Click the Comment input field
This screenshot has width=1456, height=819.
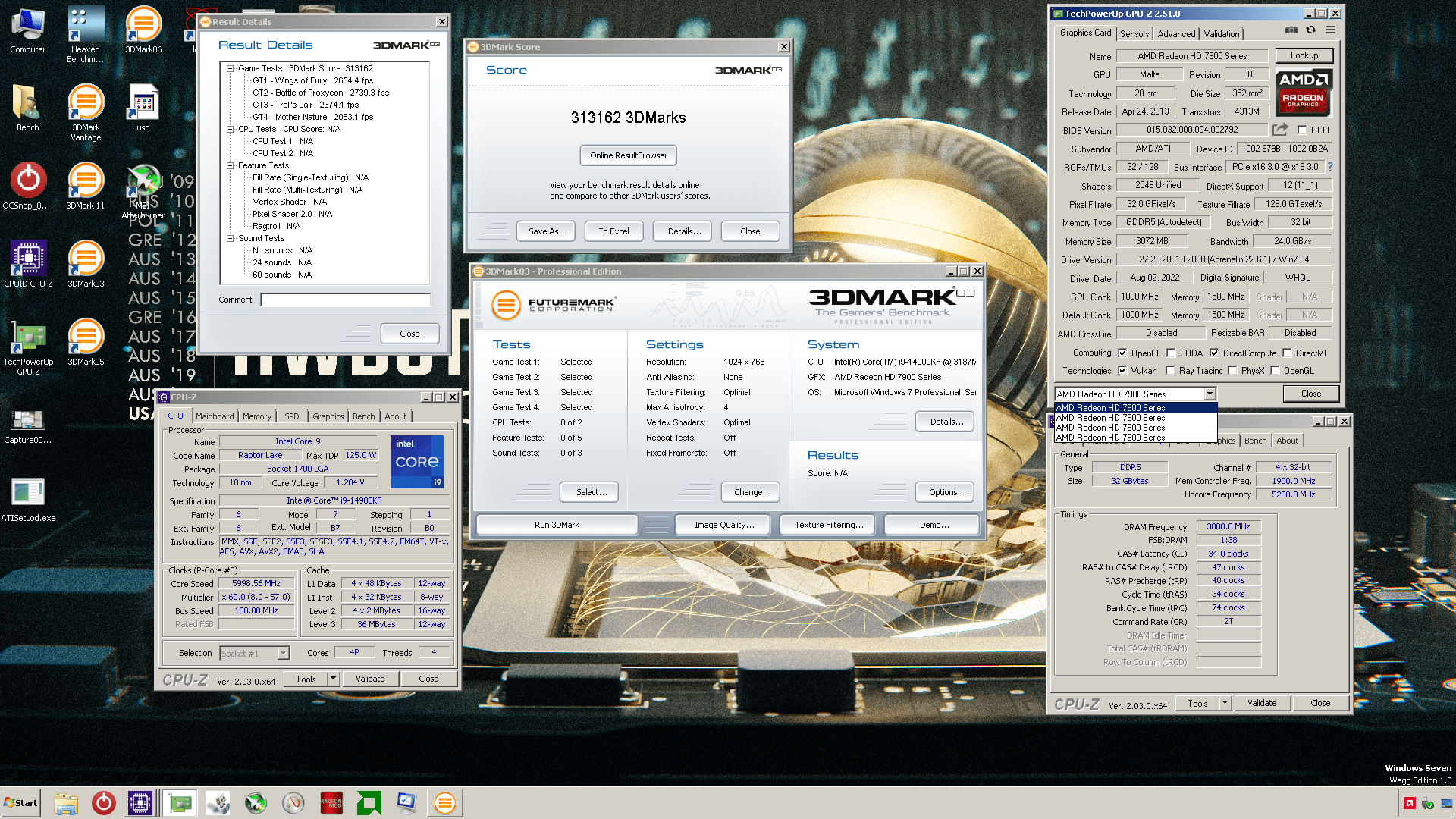coord(345,300)
